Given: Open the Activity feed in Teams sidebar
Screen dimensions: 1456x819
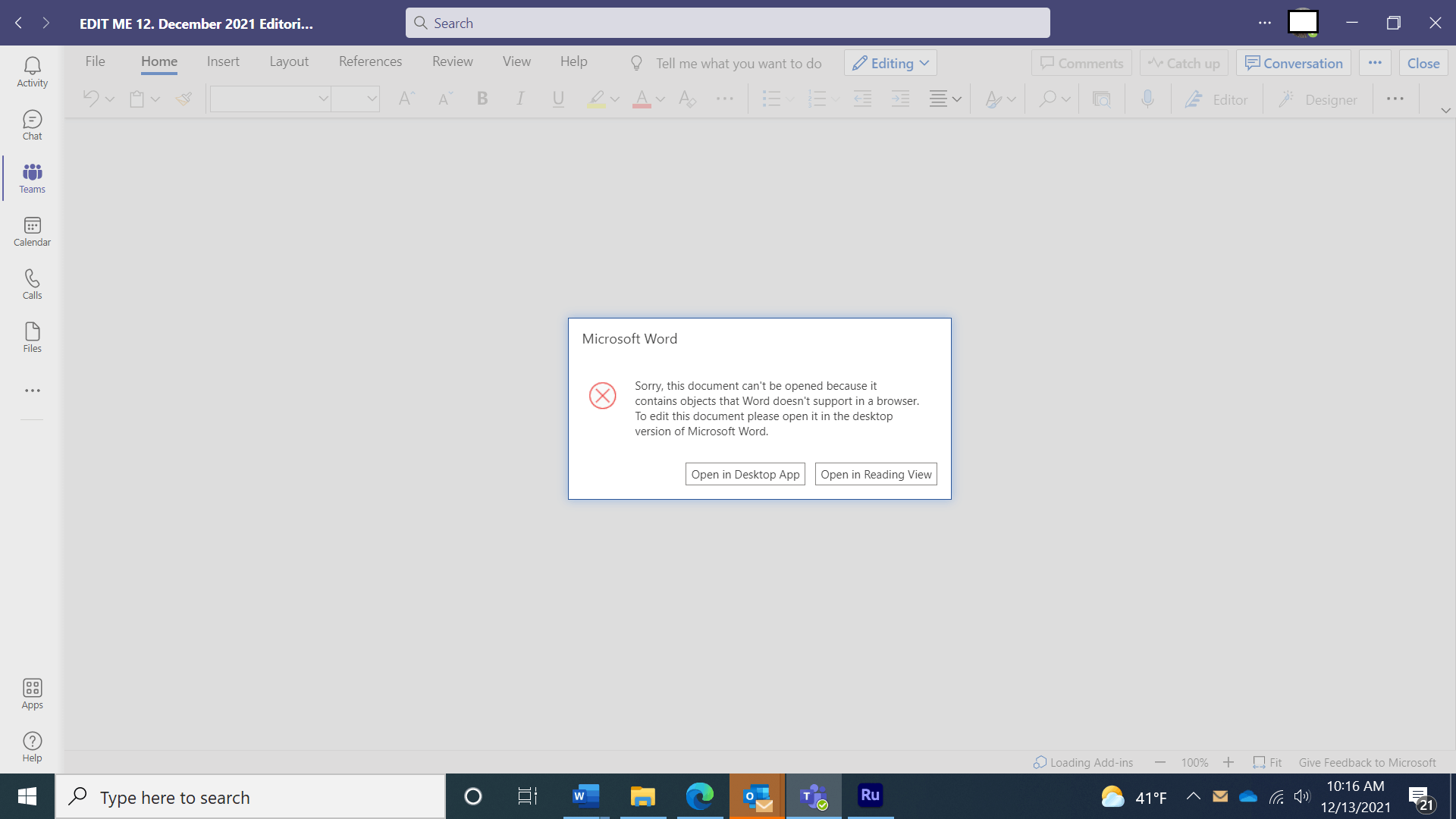Looking at the screenshot, I should click(x=32, y=72).
